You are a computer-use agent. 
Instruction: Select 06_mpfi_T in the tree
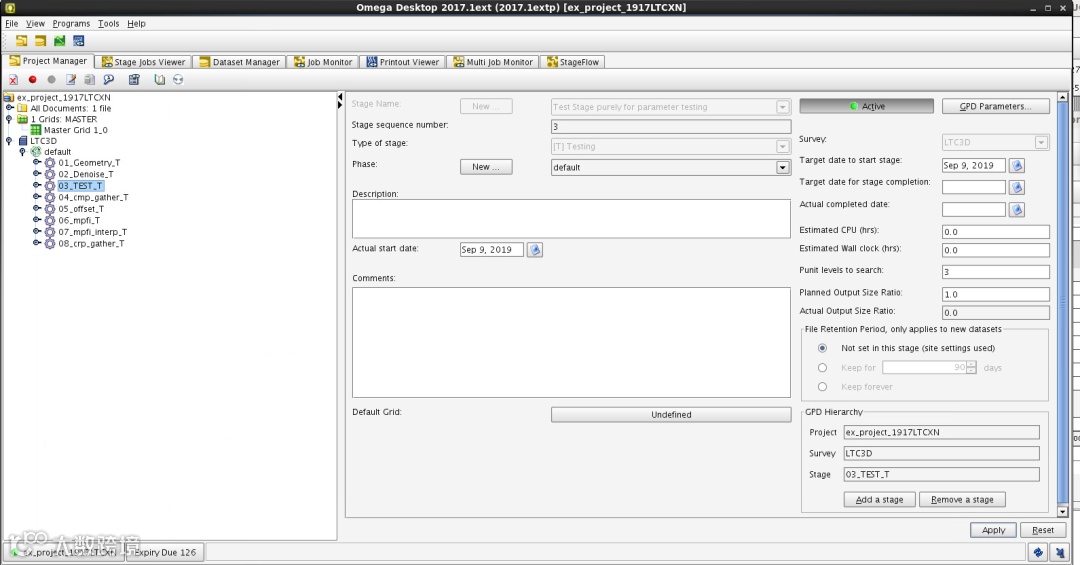(79, 220)
